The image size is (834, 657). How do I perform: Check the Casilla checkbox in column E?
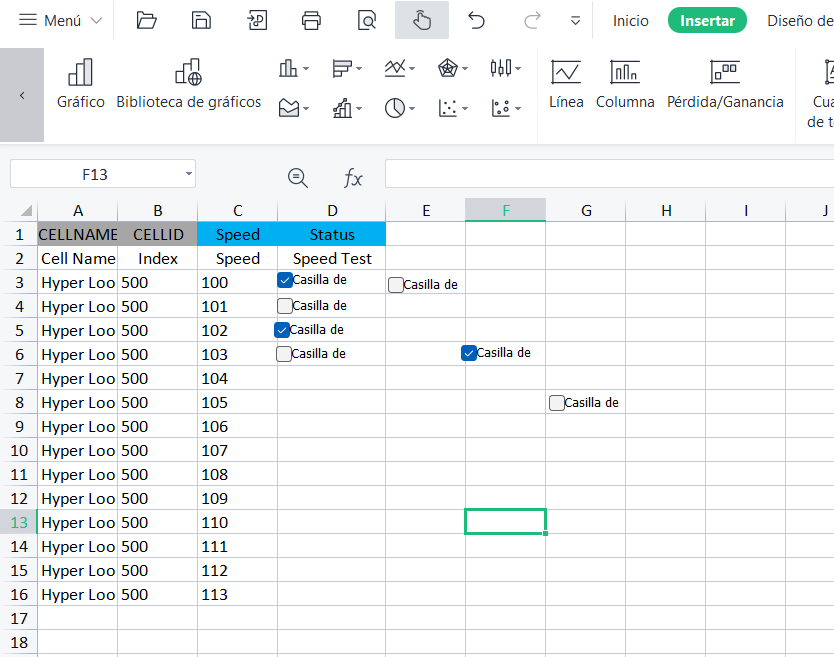tap(396, 285)
